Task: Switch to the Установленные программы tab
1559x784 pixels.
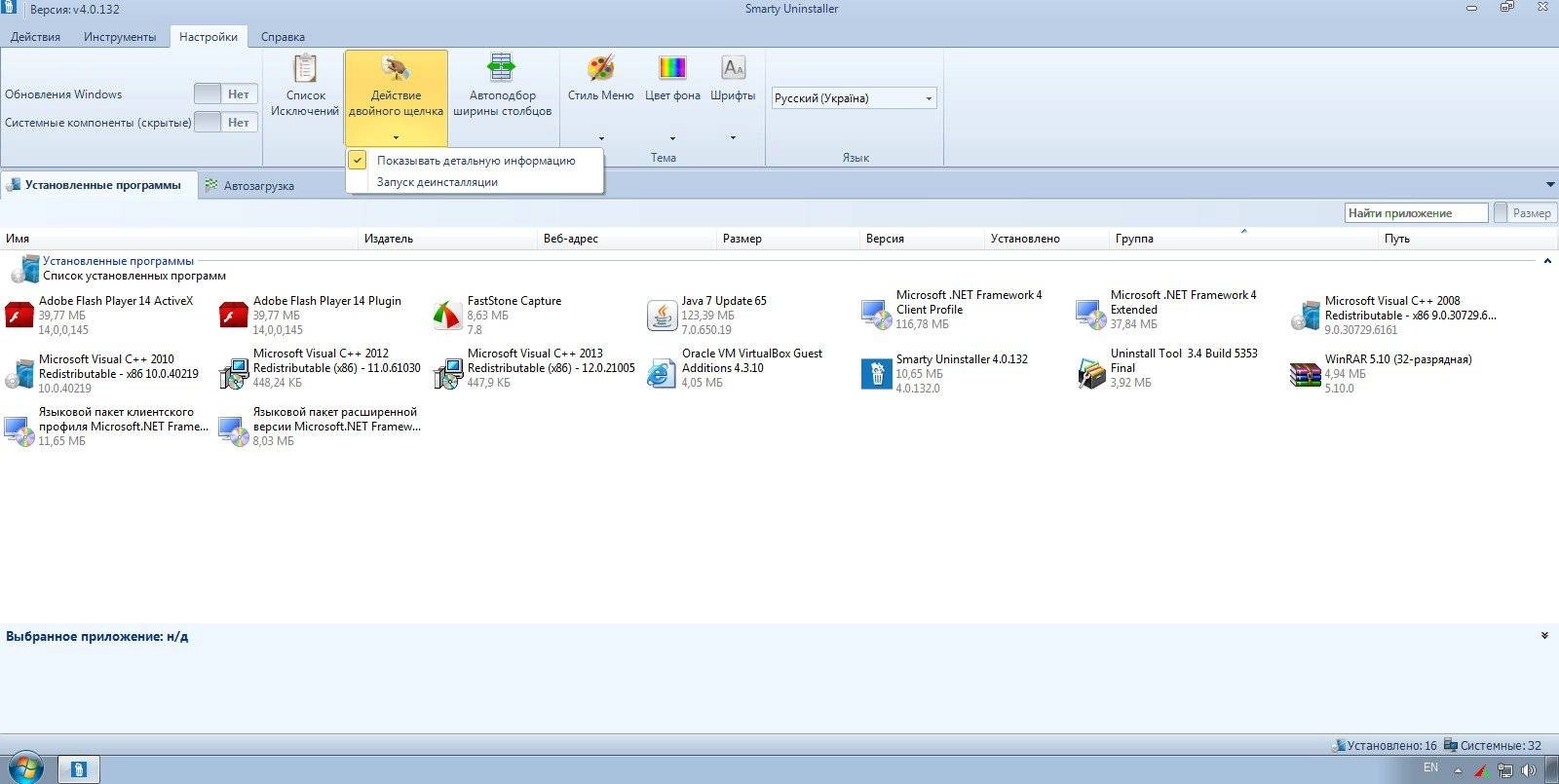Action: (x=98, y=185)
